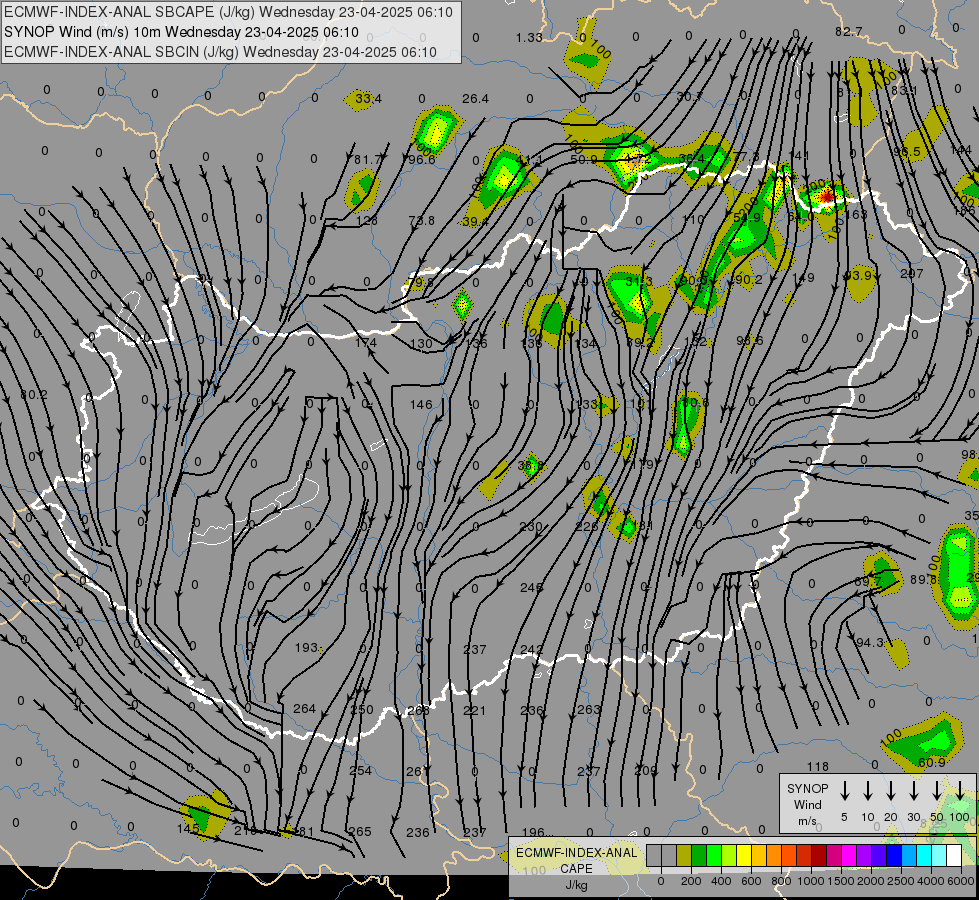Viewport: 979px width, 900px height.
Task: Click the 20 m/s wind arrow in legend
Action: pos(891,791)
